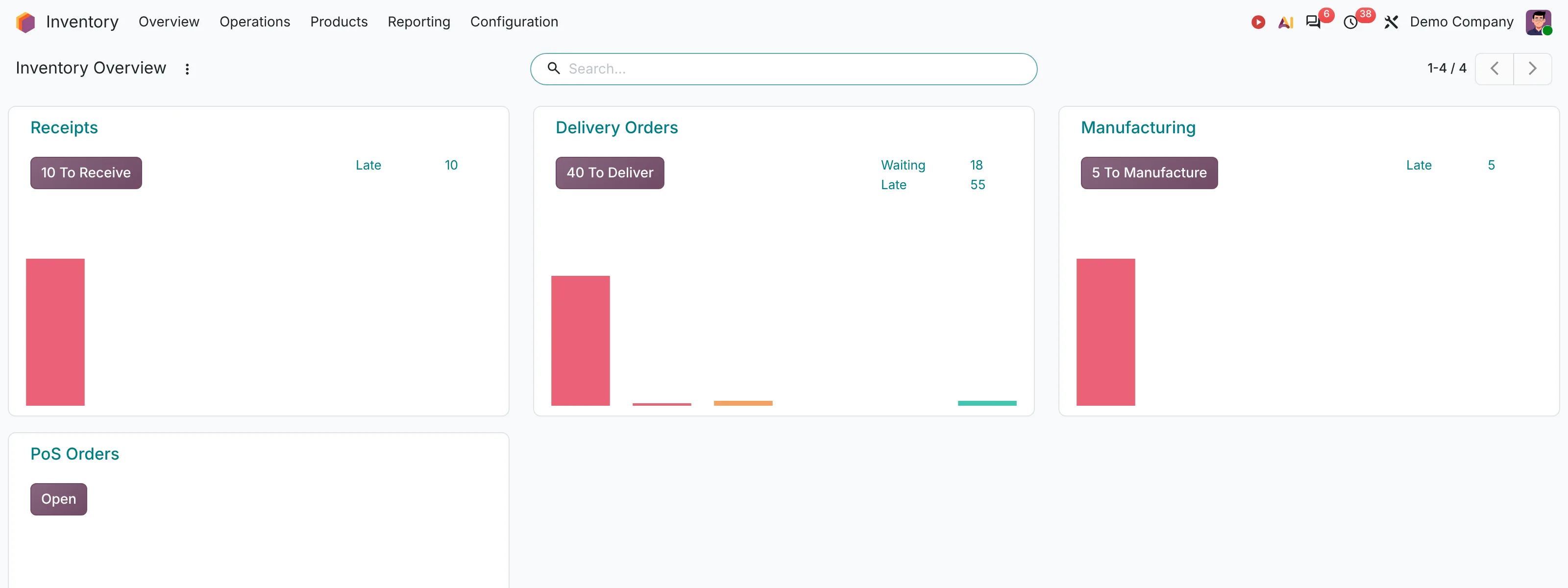Image resolution: width=1568 pixels, height=588 pixels.
Task: Open the Reporting menu
Action: tap(419, 22)
